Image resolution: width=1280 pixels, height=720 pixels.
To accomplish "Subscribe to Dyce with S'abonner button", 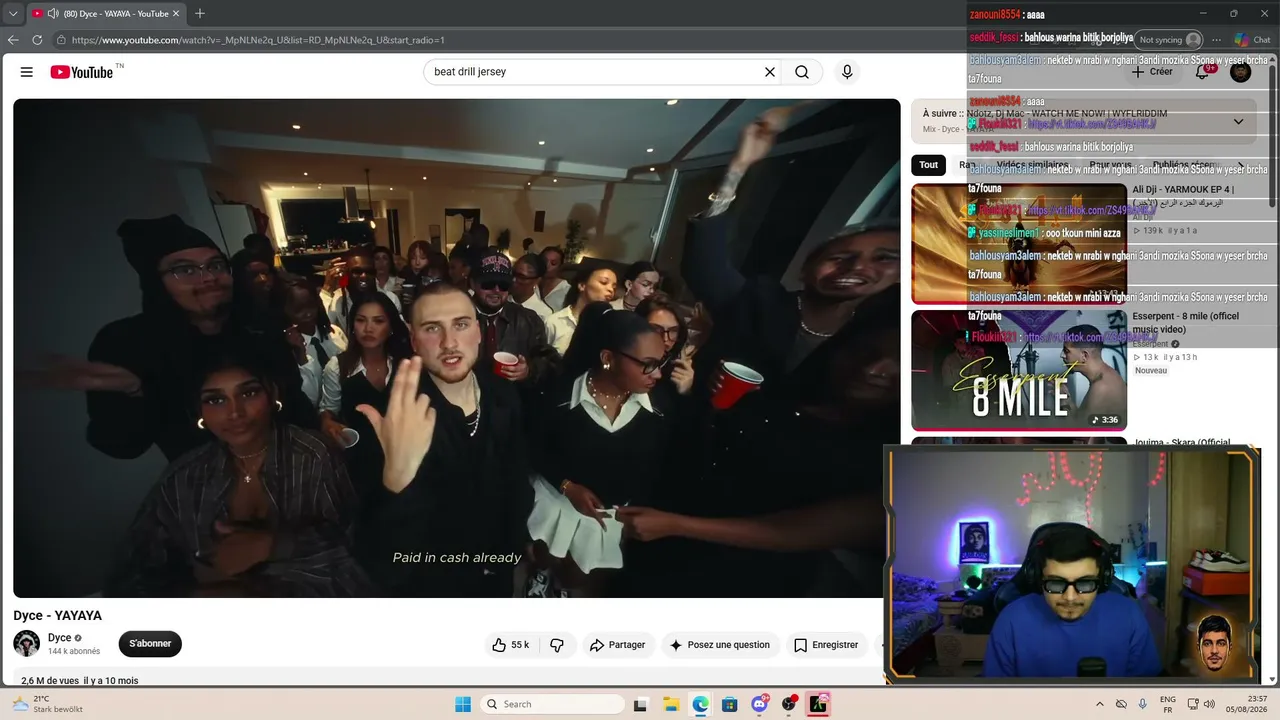I will (x=150, y=644).
